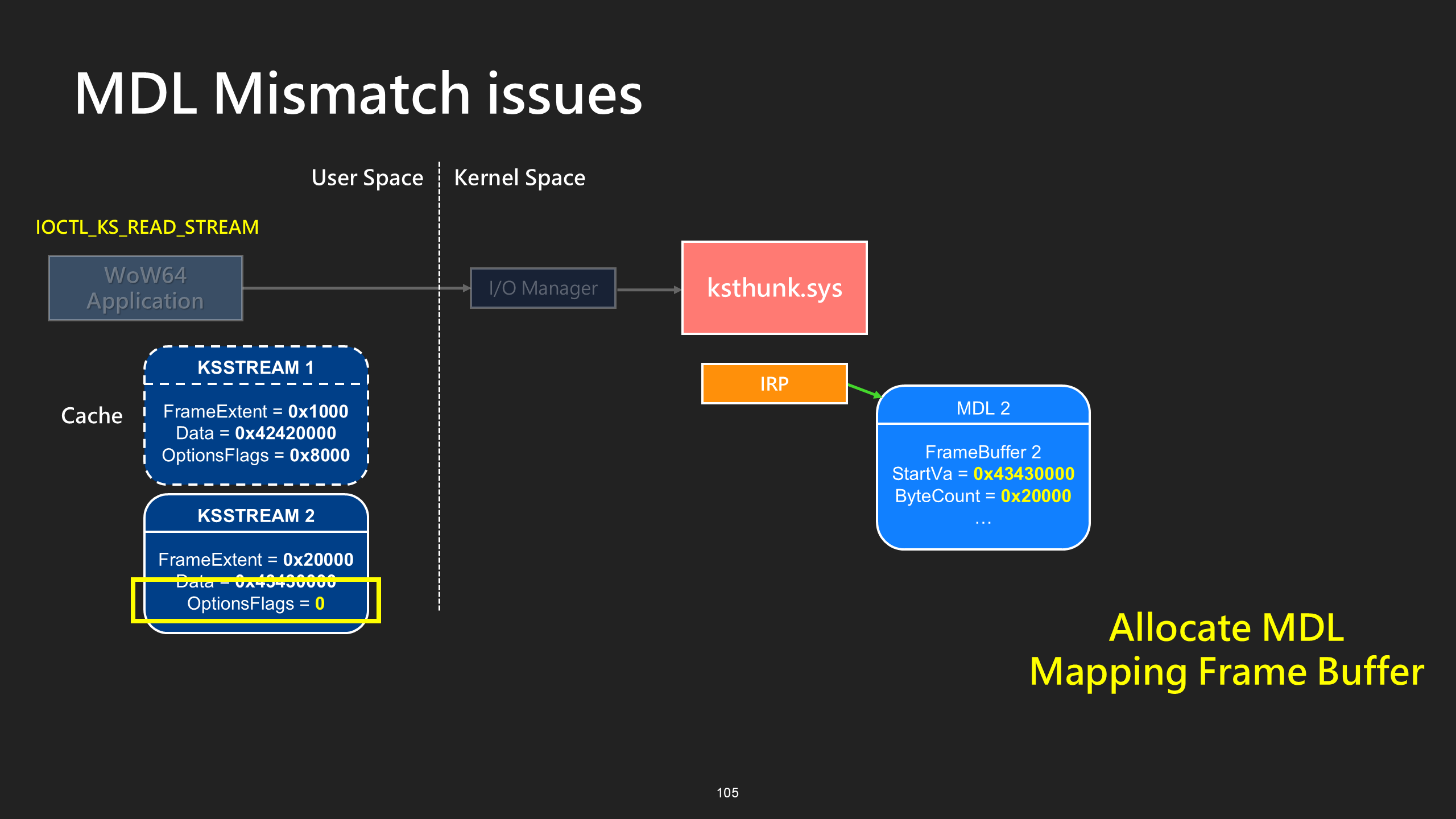Select the I/O Manager box
The width and height of the screenshot is (1456, 819).
pyautogui.click(x=543, y=288)
